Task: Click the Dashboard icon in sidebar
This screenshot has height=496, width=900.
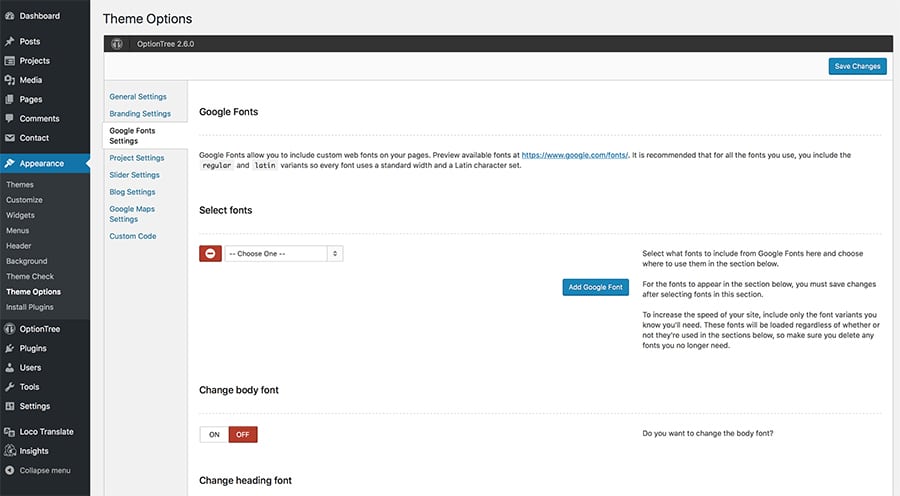Action: tap(10, 16)
